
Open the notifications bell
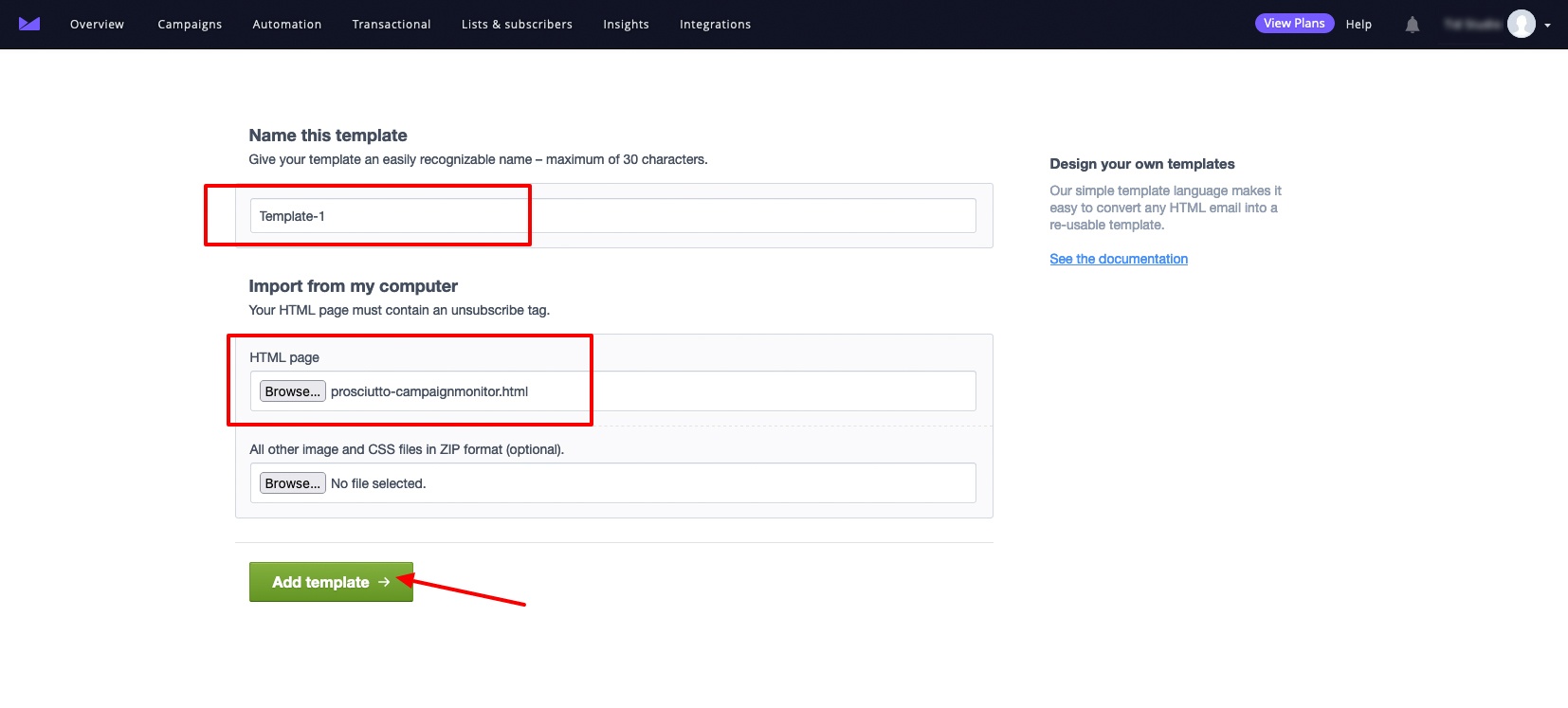coord(1413,25)
